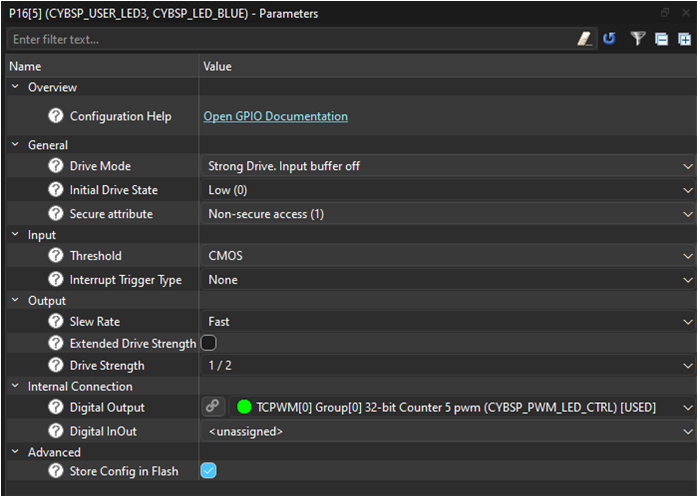This screenshot has width=698, height=497.
Task: Click the Name column header
Action: pyautogui.click(x=100, y=66)
